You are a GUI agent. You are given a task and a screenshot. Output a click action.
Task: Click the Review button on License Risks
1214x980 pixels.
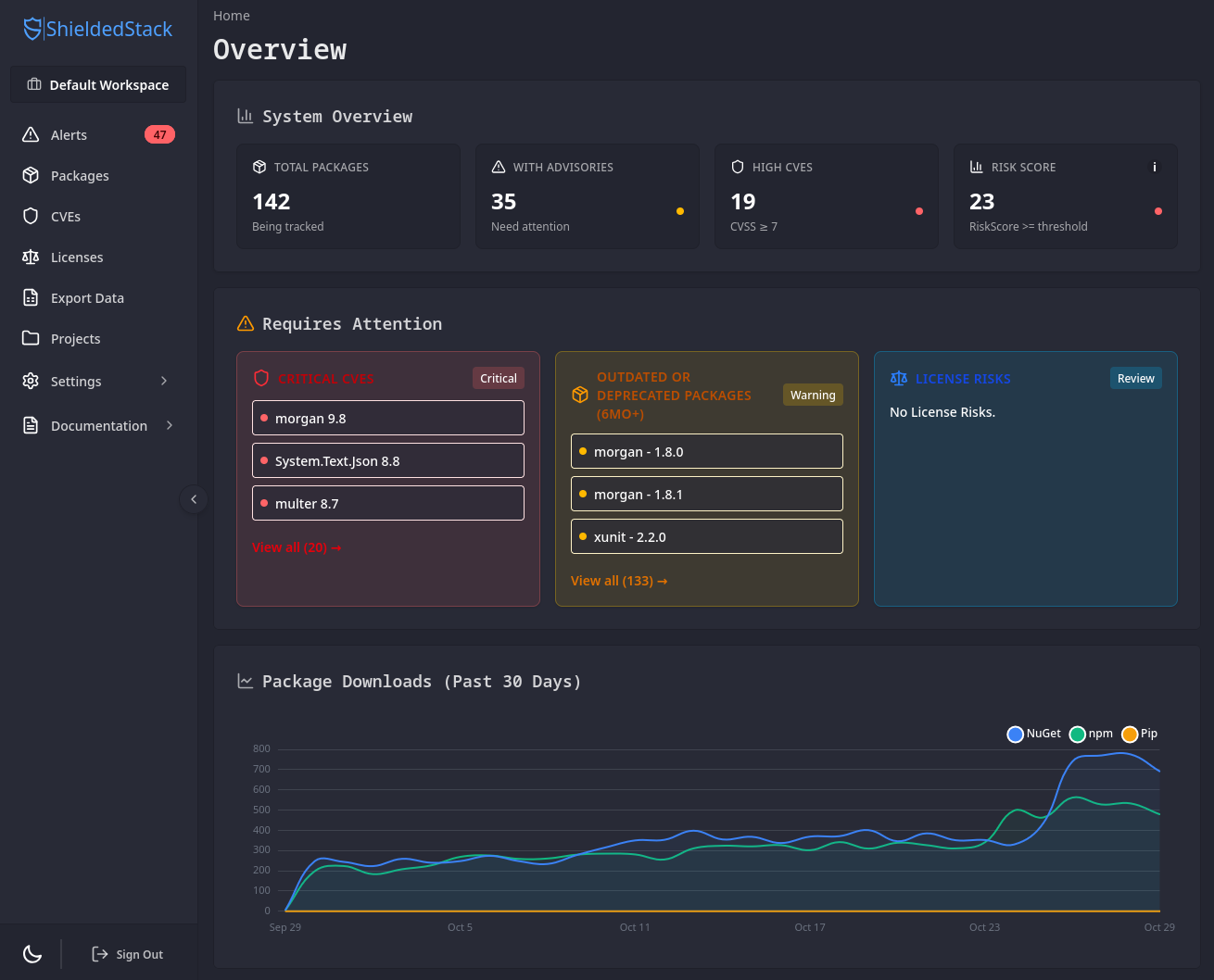(1135, 378)
